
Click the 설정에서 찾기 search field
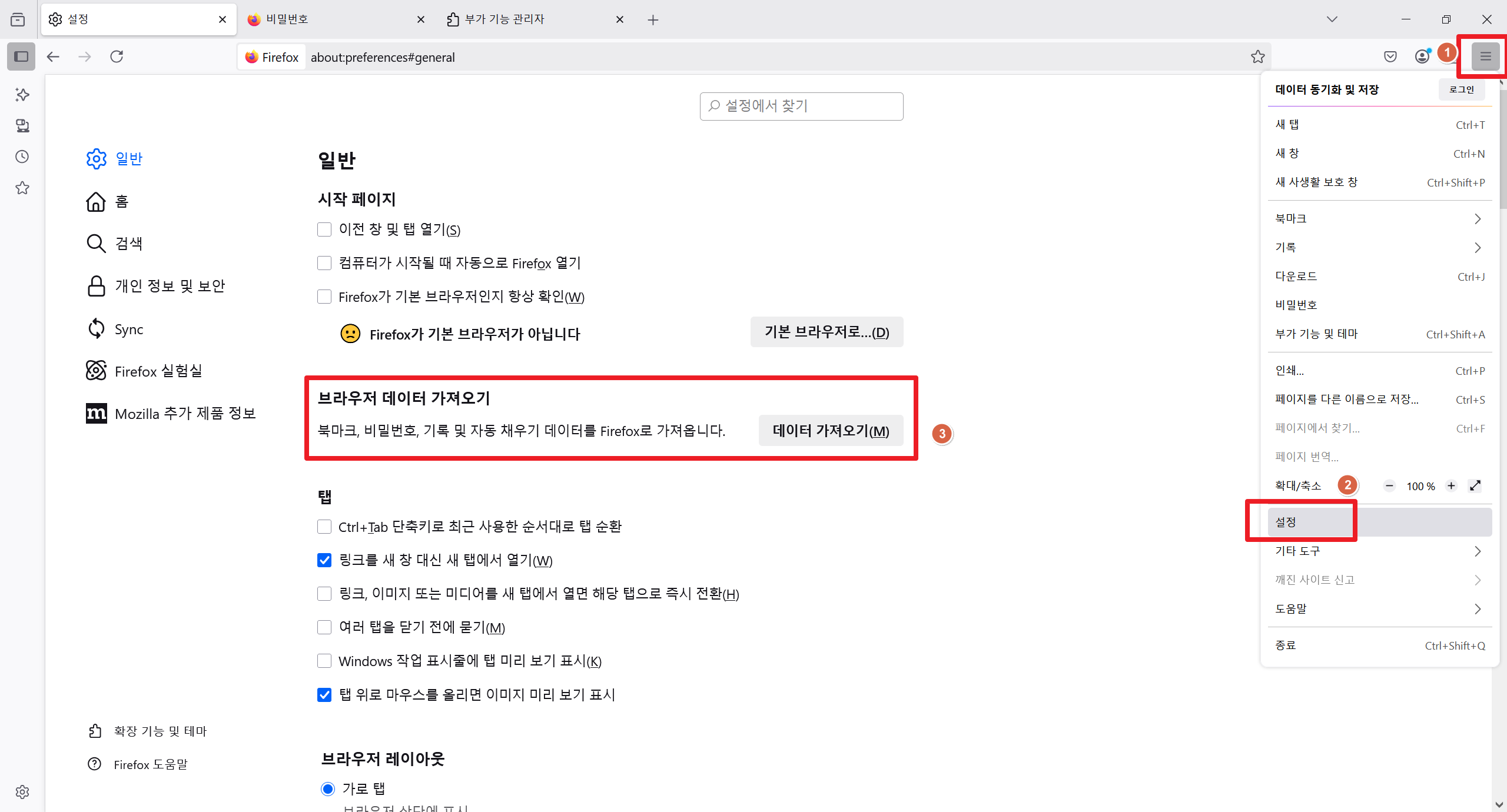click(x=801, y=106)
